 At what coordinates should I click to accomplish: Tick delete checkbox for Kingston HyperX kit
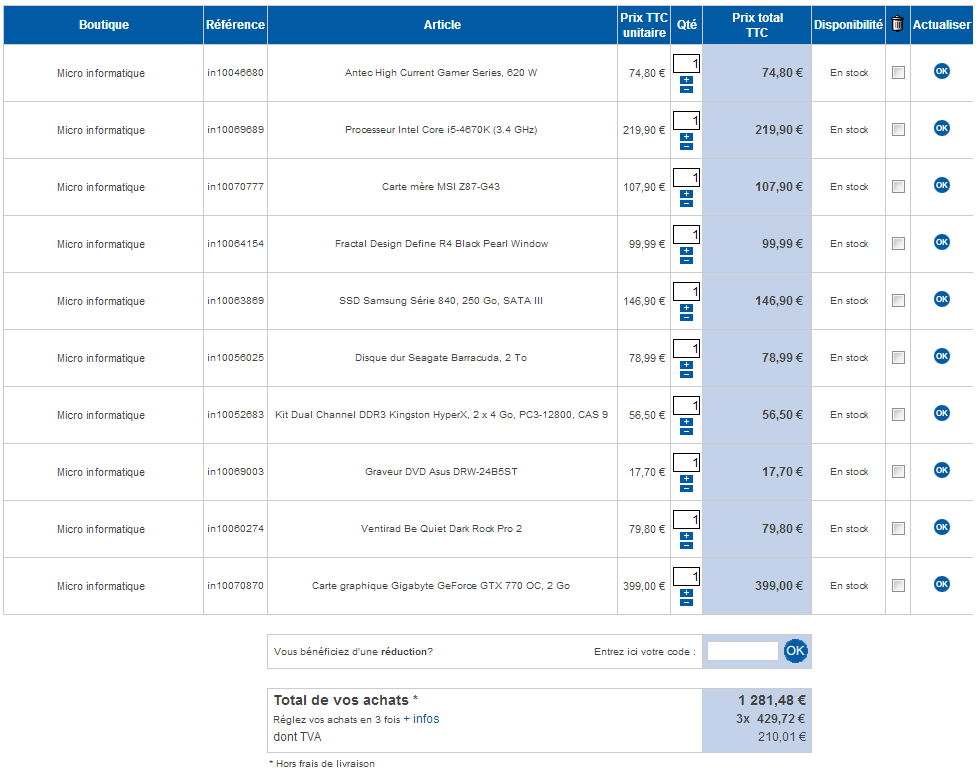point(898,415)
